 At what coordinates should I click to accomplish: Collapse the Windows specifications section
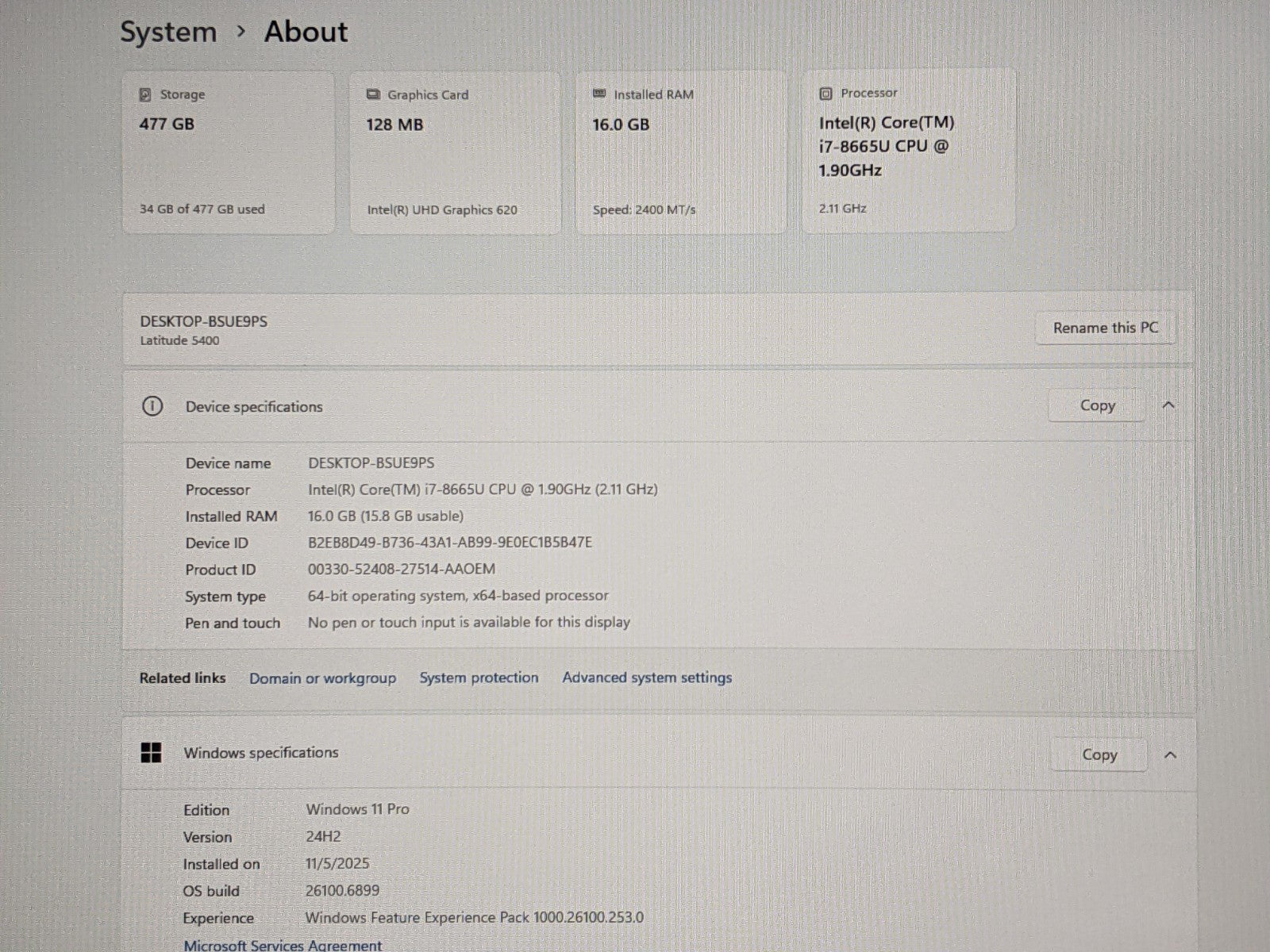click(1169, 754)
